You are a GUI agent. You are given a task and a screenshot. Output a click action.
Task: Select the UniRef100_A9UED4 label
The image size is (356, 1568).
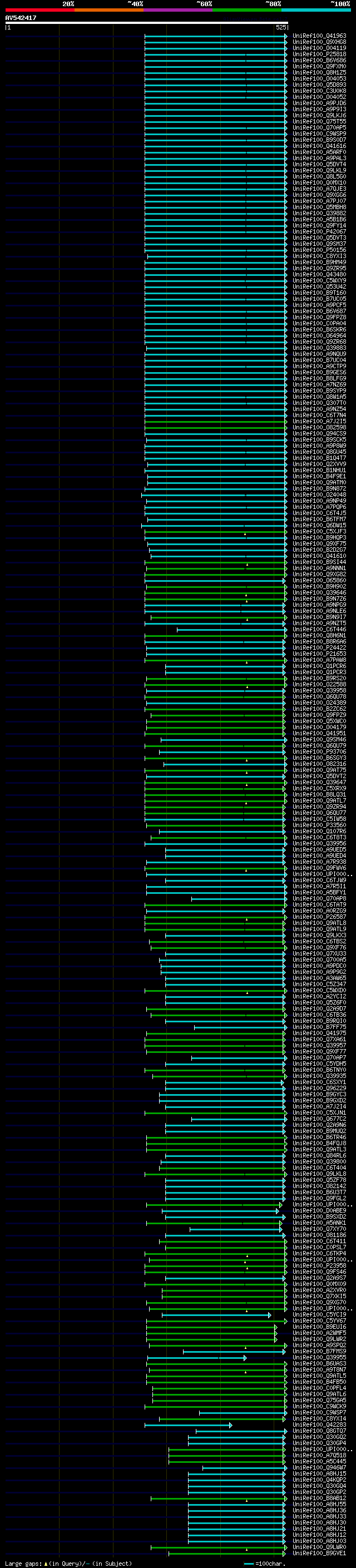(x=319, y=856)
